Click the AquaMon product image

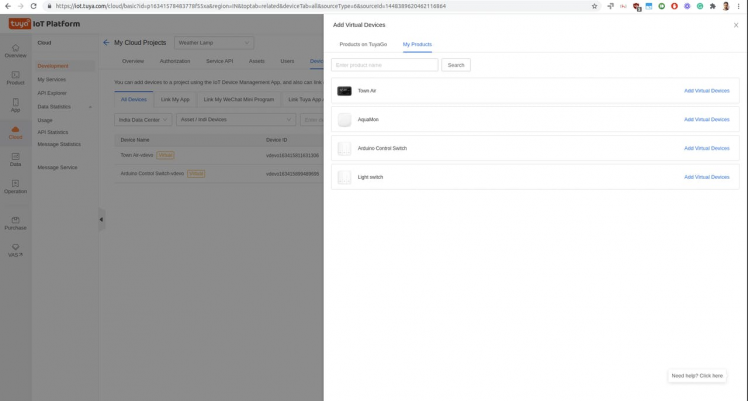point(344,120)
